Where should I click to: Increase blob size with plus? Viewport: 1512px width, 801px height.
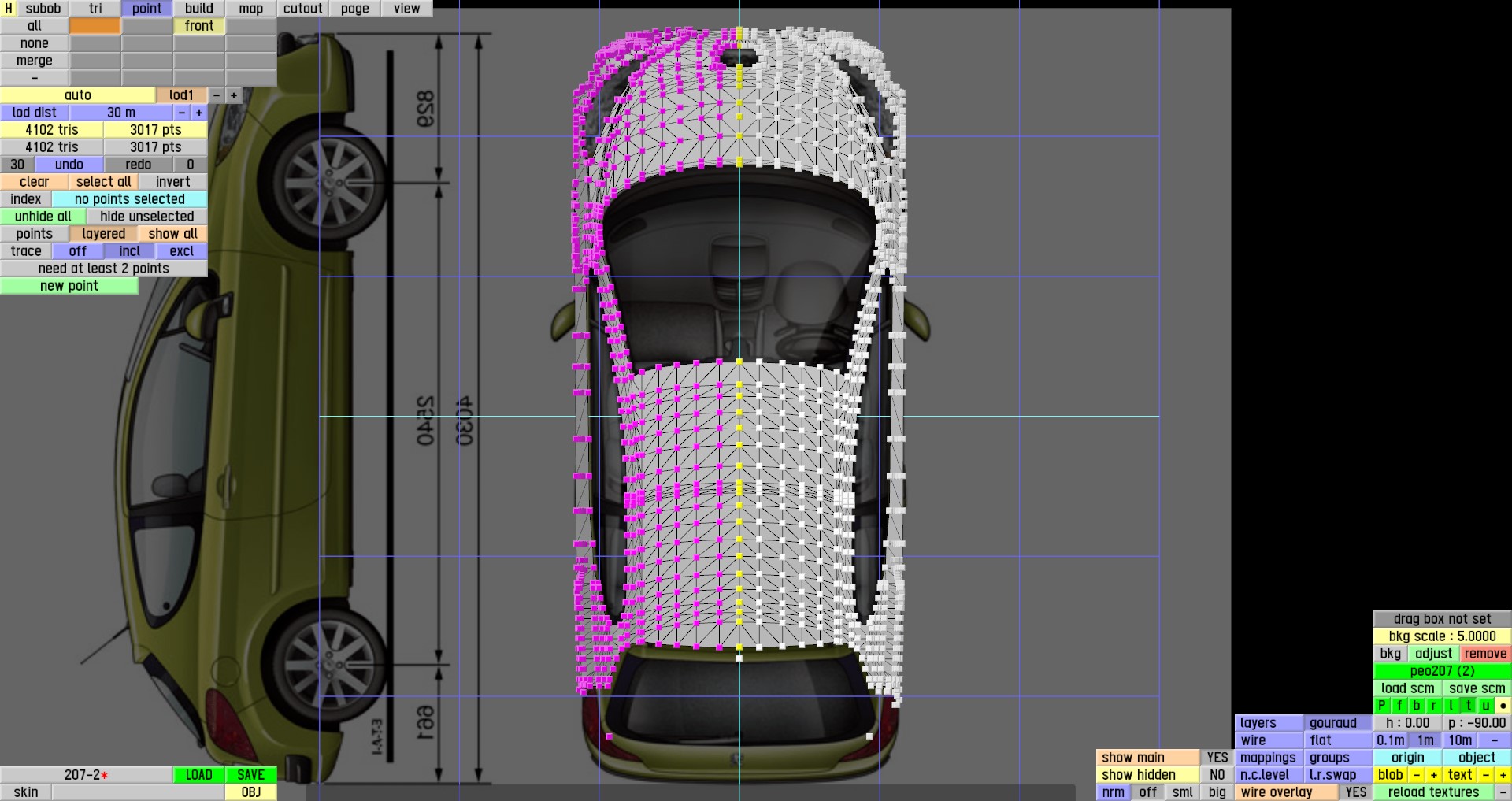pos(1434,775)
